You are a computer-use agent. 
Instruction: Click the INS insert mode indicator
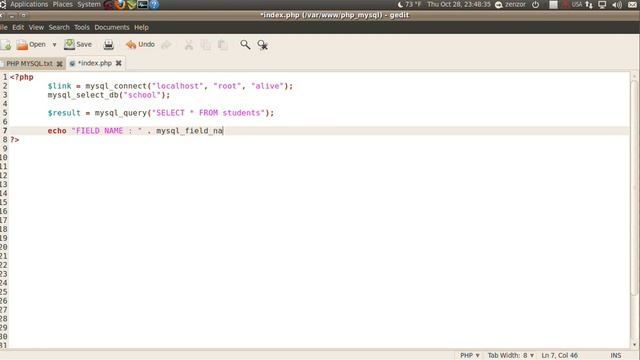pyautogui.click(x=616, y=356)
